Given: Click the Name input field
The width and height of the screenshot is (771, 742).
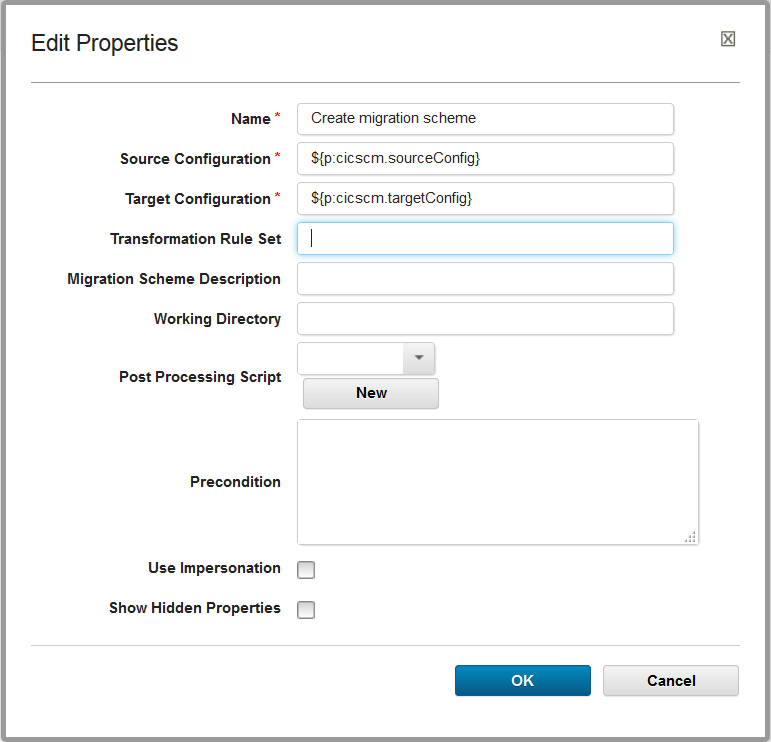Looking at the screenshot, I should pyautogui.click(x=485, y=118).
